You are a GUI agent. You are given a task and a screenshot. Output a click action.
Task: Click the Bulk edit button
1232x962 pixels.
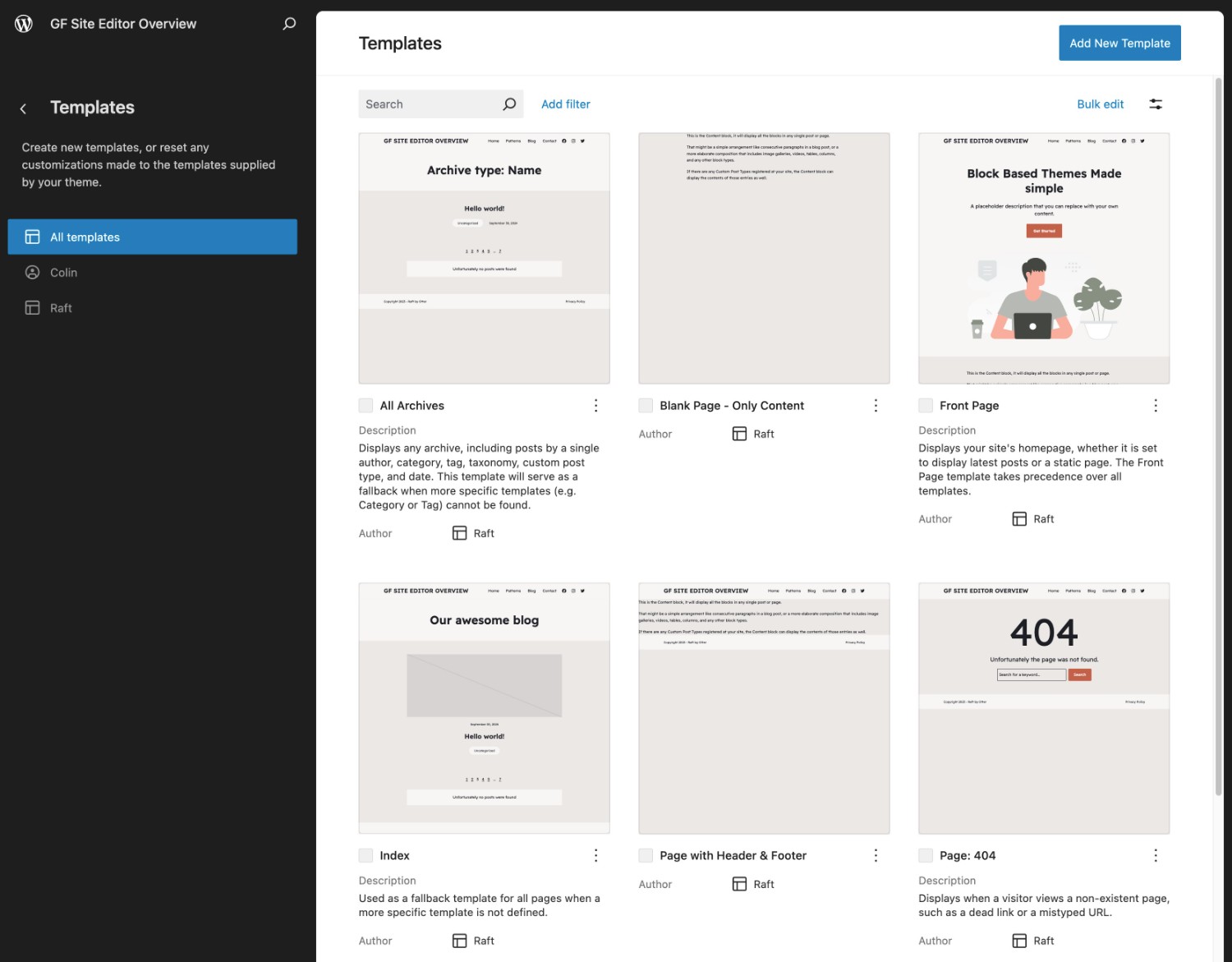1101,104
